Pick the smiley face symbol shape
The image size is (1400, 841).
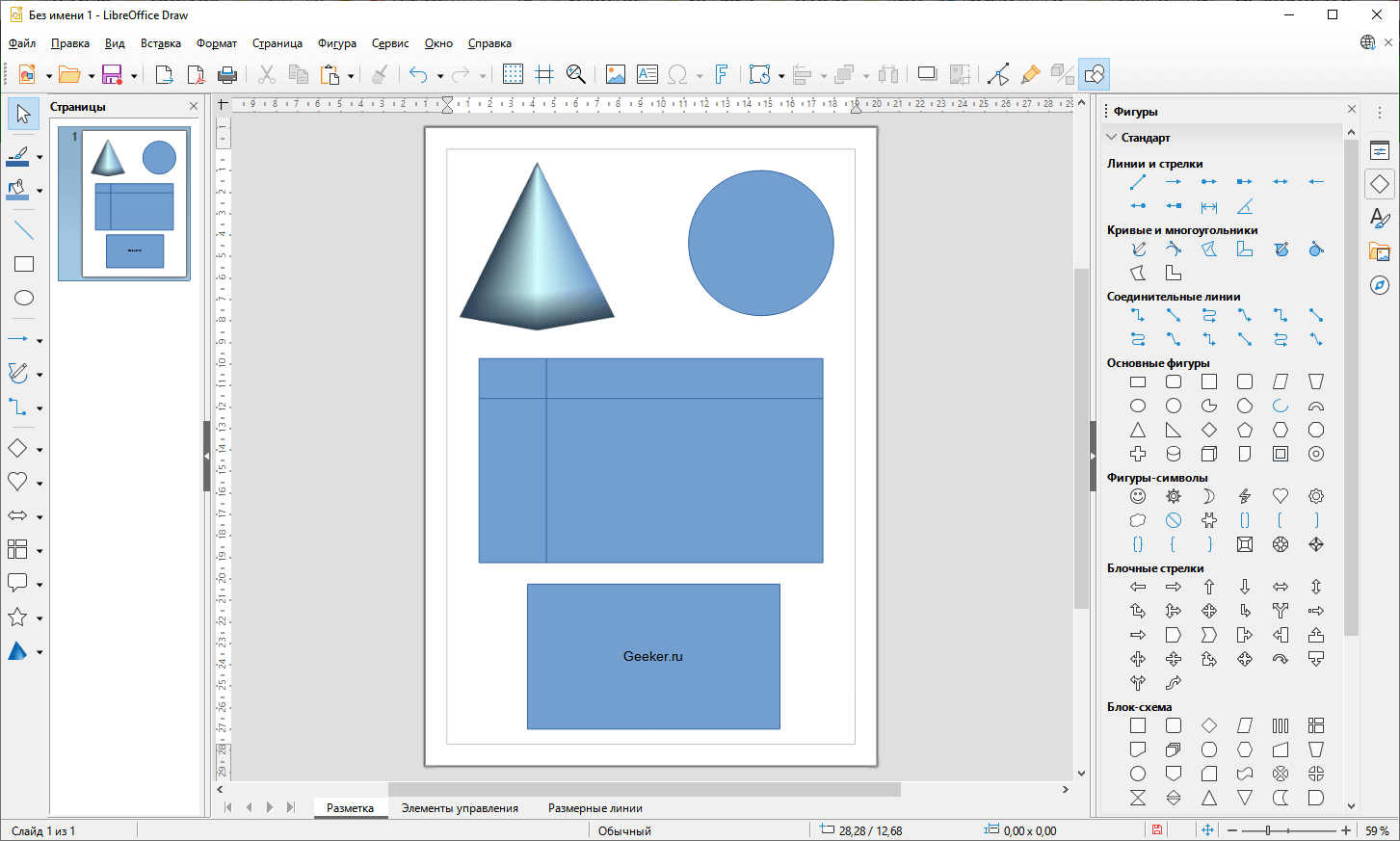pos(1138,496)
